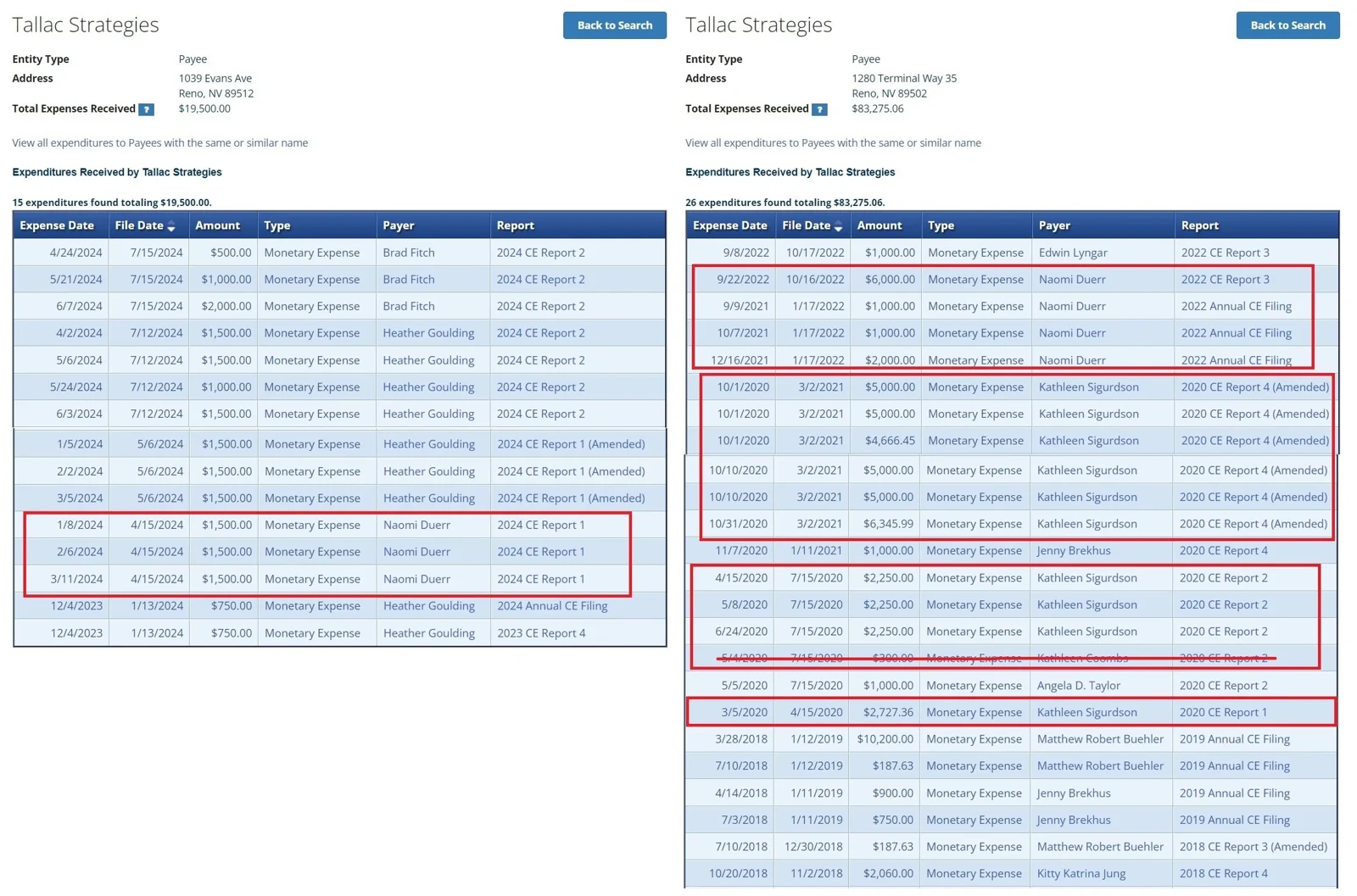Open Jenny Brekhus in the 11/7/2020 row
This screenshot has height=896, width=1357.
click(1074, 551)
